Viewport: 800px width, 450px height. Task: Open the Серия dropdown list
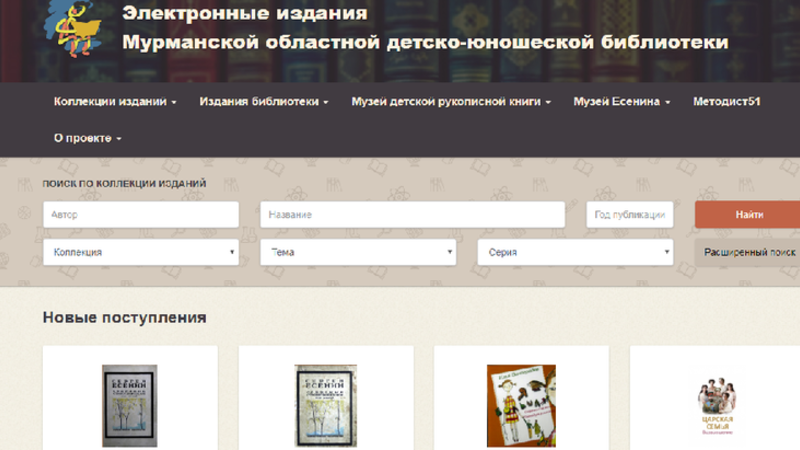575,253
